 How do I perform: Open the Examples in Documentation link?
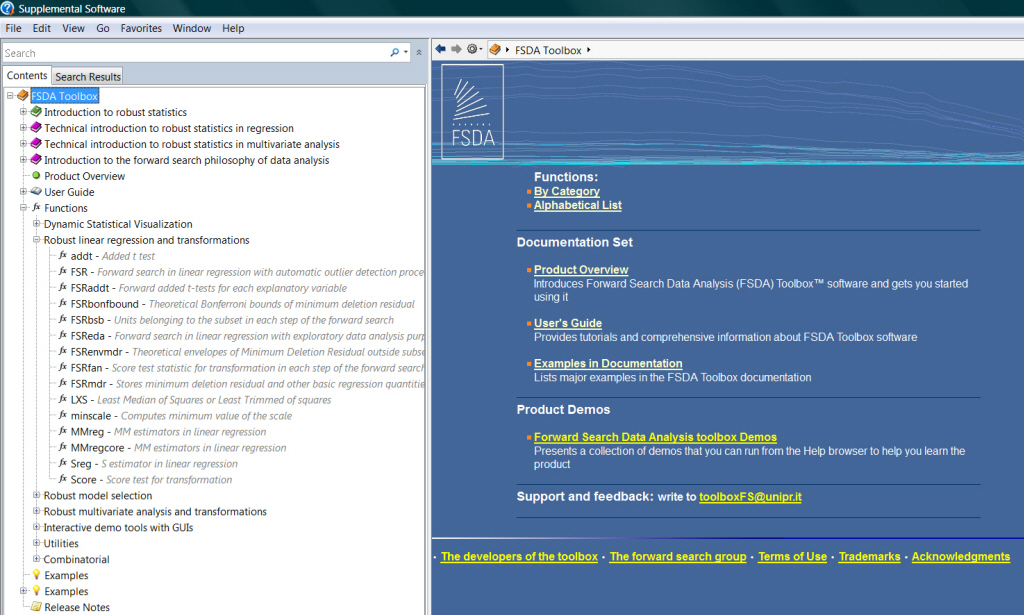pyautogui.click(x=608, y=364)
